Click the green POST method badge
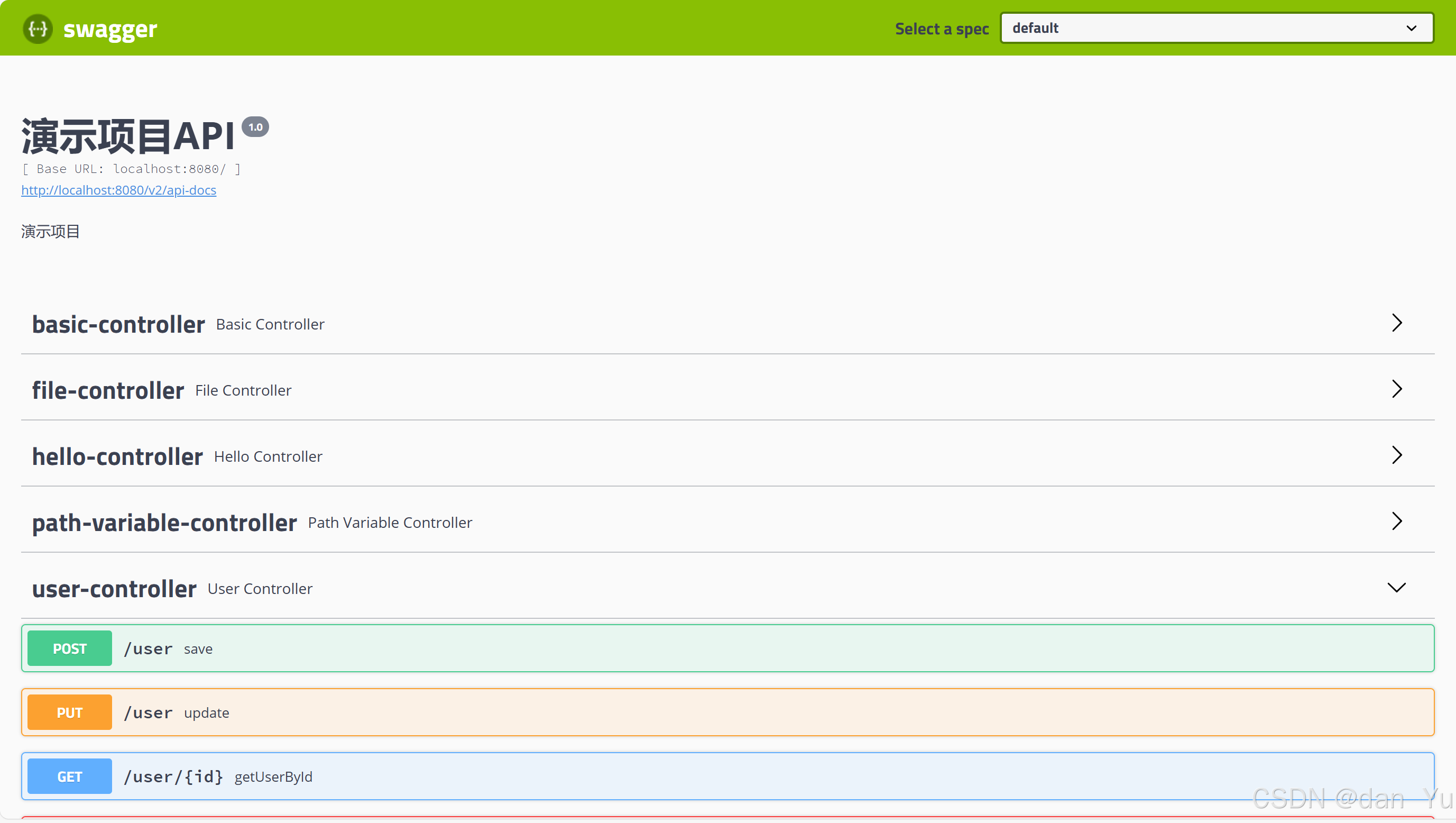Viewport: 1456px width, 823px height. point(69,648)
